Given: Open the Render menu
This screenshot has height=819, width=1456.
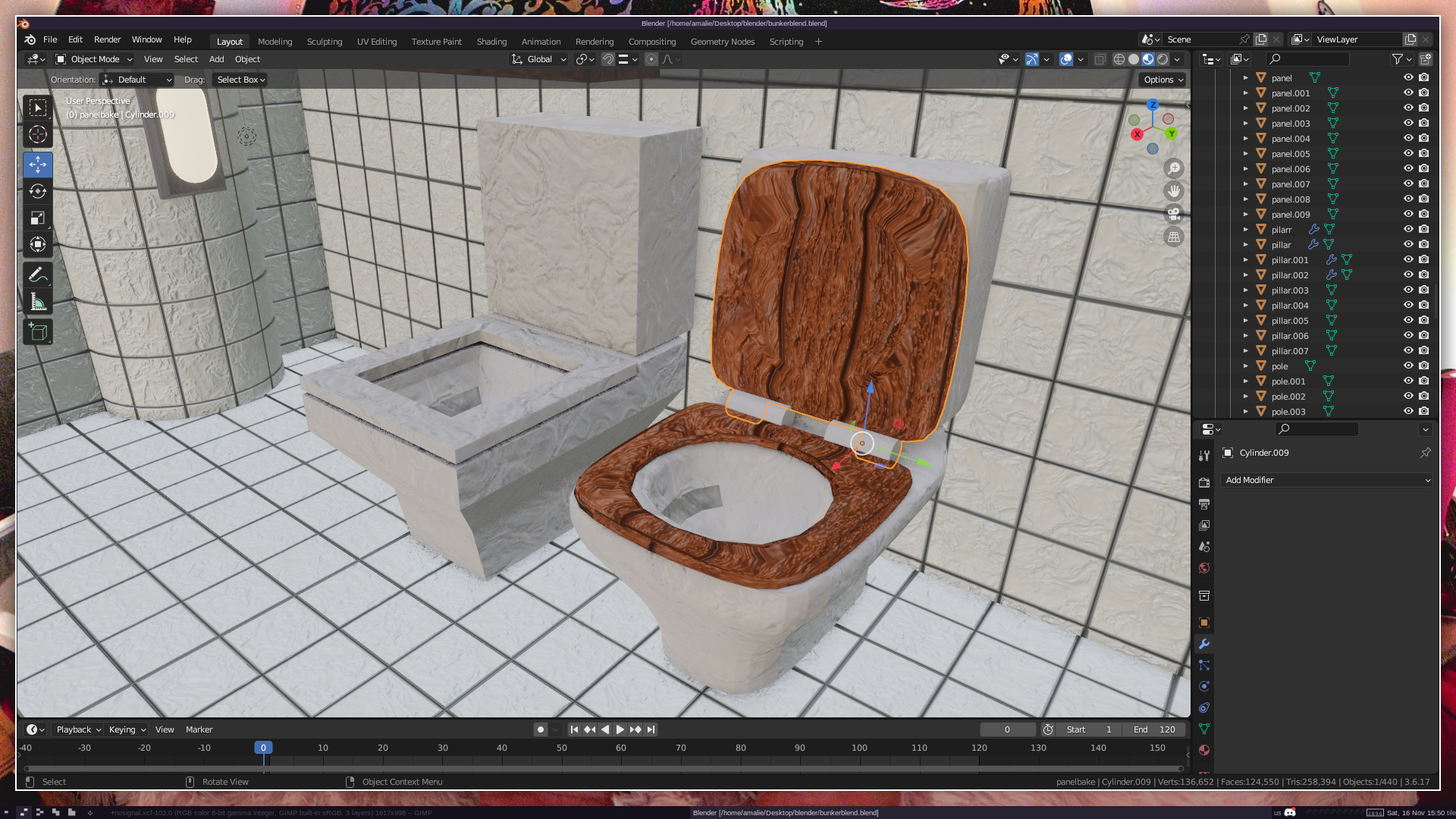Looking at the screenshot, I should pyautogui.click(x=107, y=39).
